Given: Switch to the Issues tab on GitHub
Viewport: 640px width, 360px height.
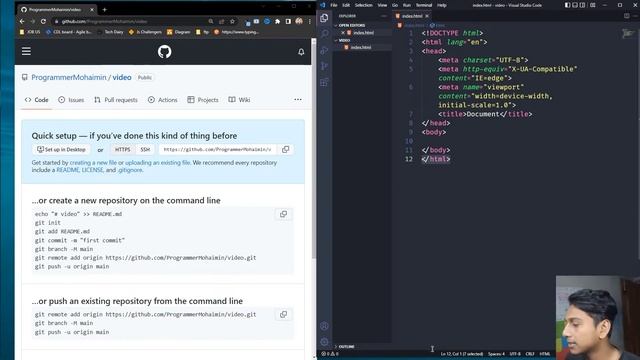Looking at the screenshot, I should [71, 100].
